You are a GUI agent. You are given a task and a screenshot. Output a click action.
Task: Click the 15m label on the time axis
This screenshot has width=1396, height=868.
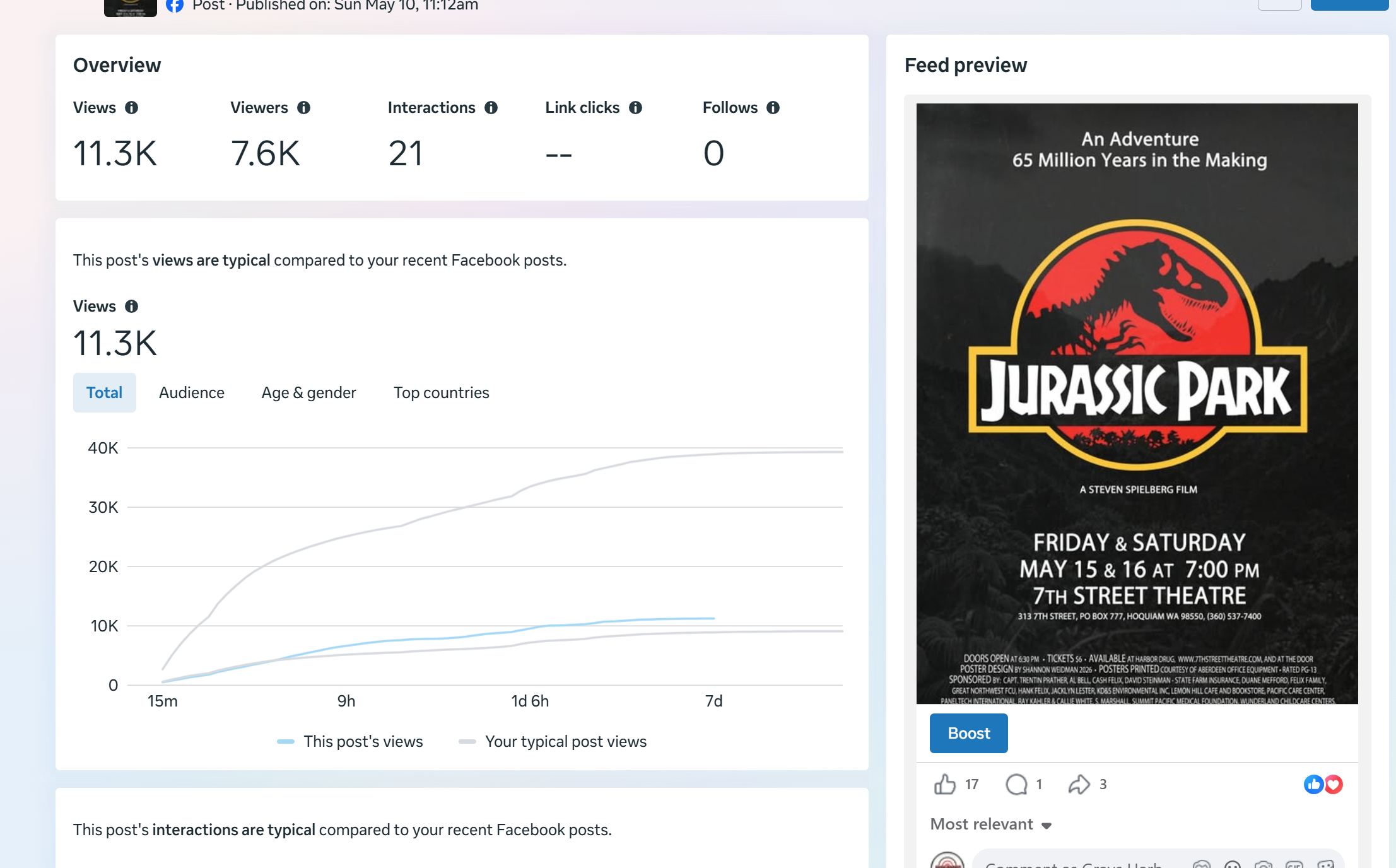pyautogui.click(x=162, y=701)
